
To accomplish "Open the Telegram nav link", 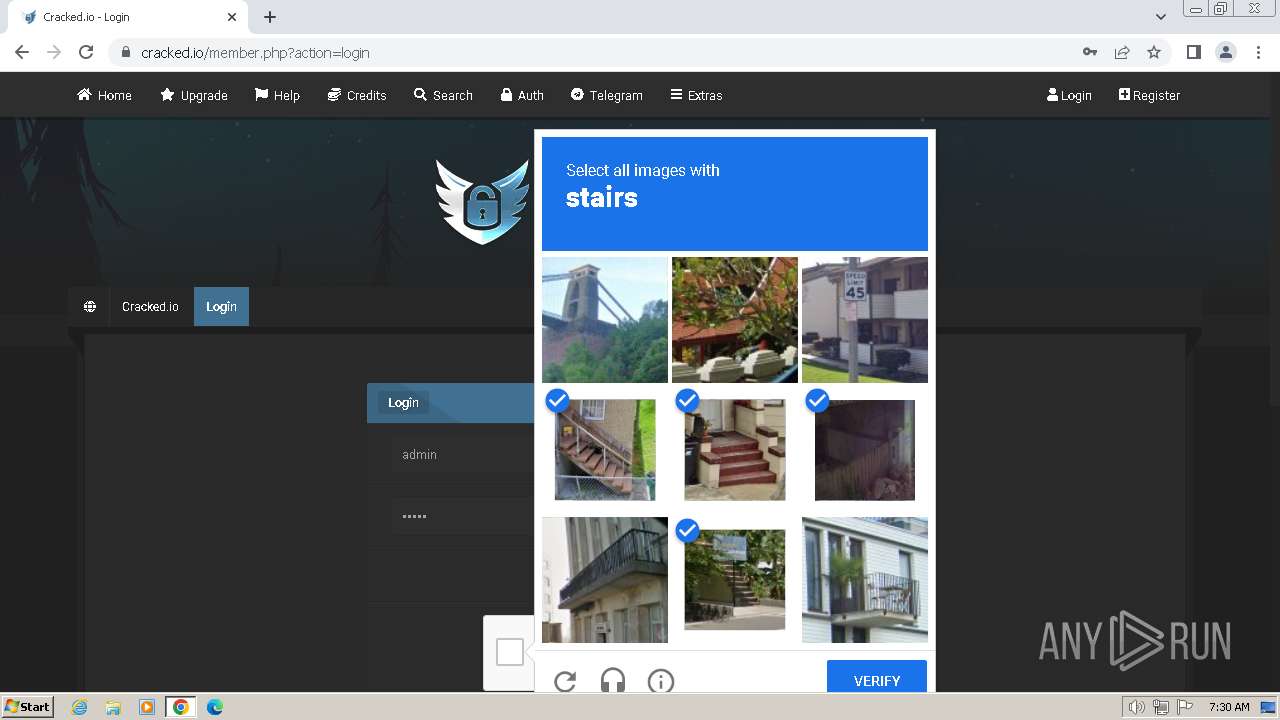I will pyautogui.click(x=607, y=95).
